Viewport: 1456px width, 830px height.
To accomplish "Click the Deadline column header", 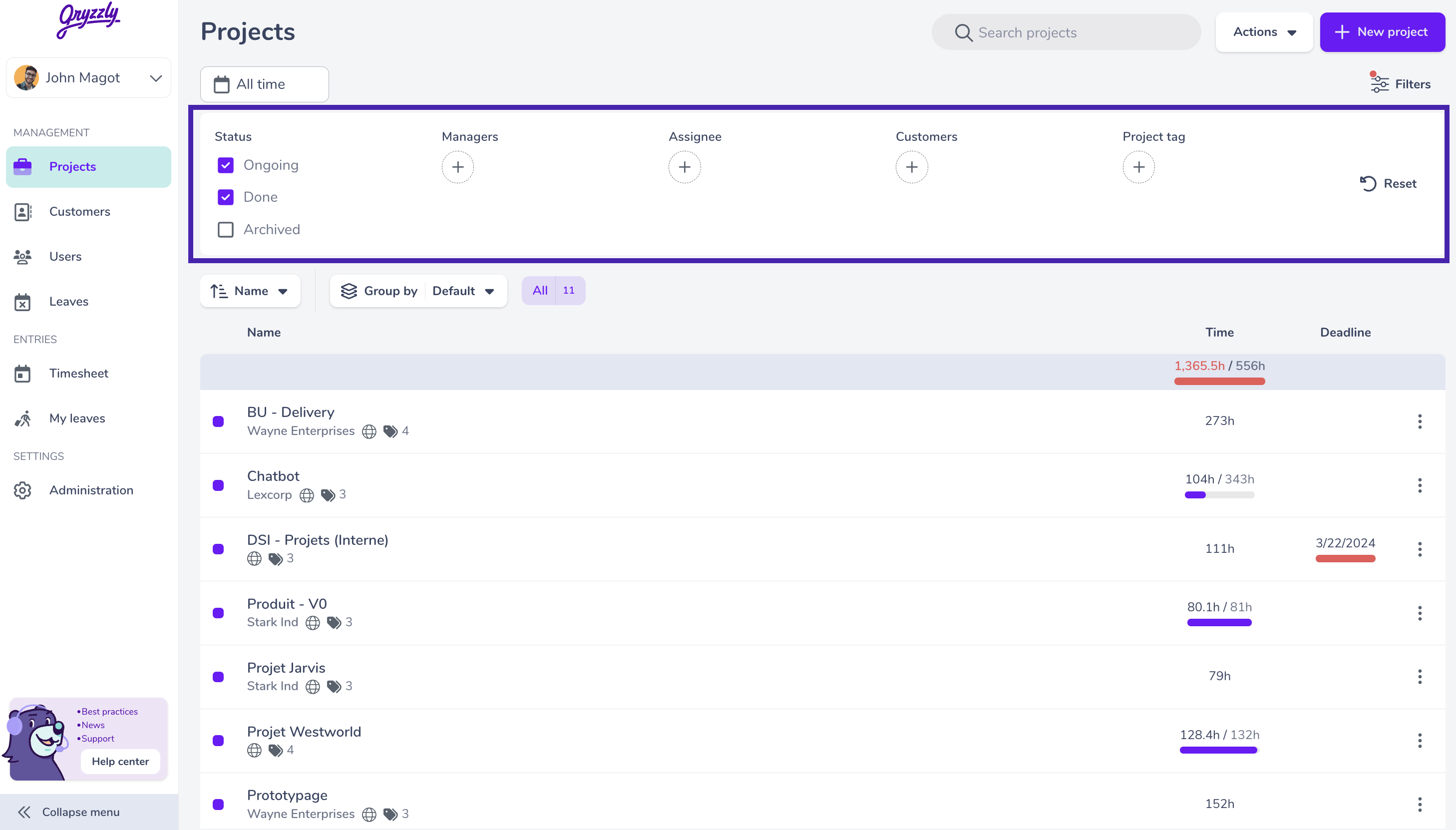I will pos(1345,333).
